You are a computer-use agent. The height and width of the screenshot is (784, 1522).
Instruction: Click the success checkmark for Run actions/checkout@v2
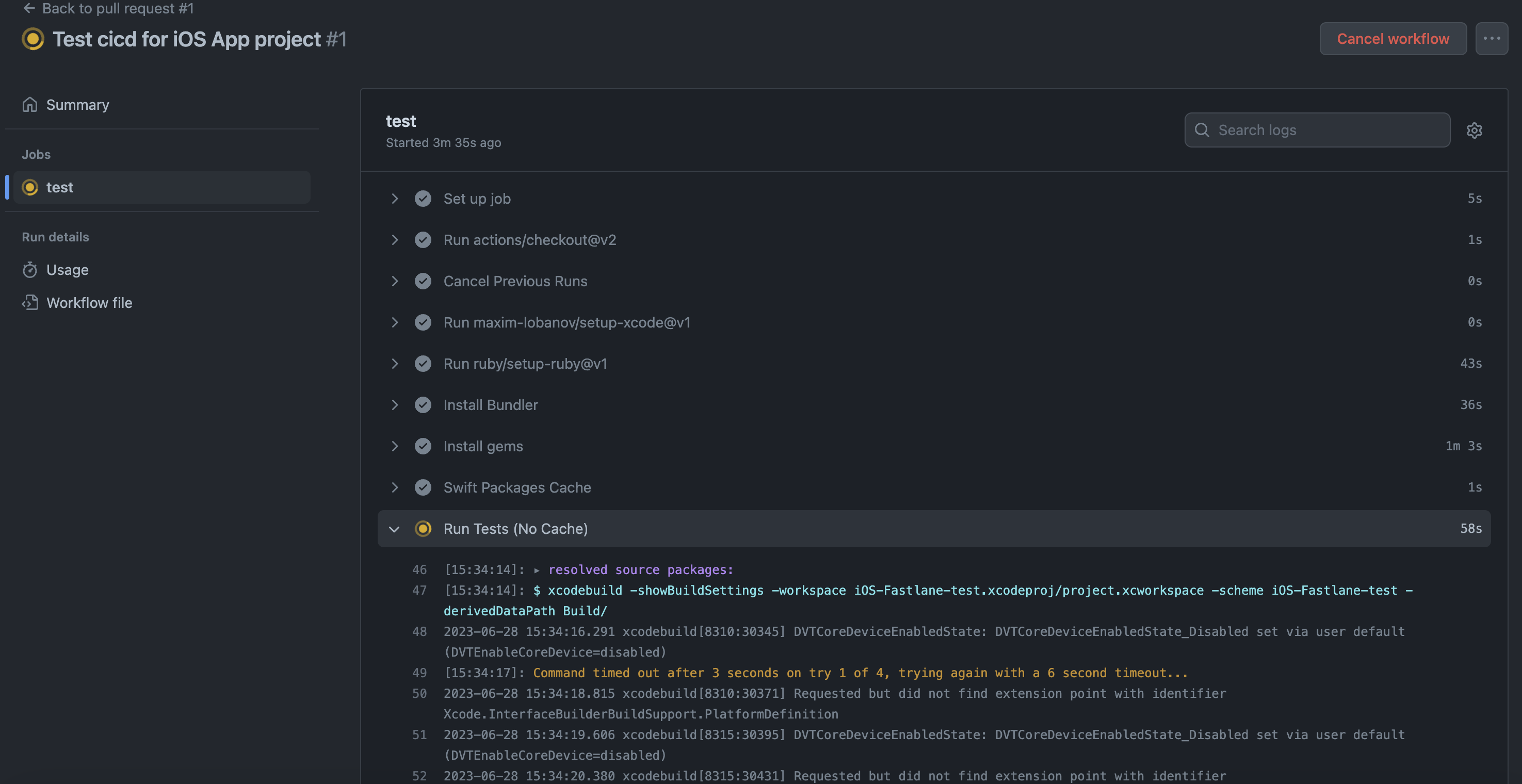423,240
